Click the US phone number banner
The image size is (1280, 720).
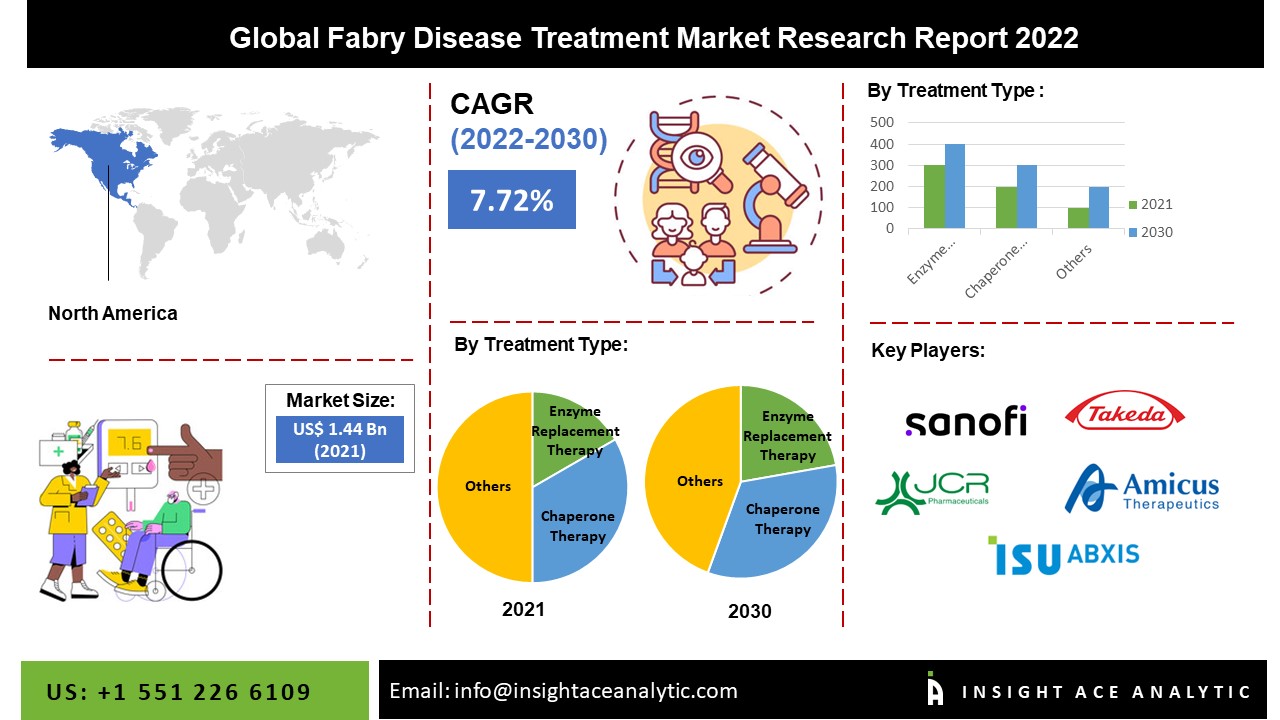pos(179,692)
